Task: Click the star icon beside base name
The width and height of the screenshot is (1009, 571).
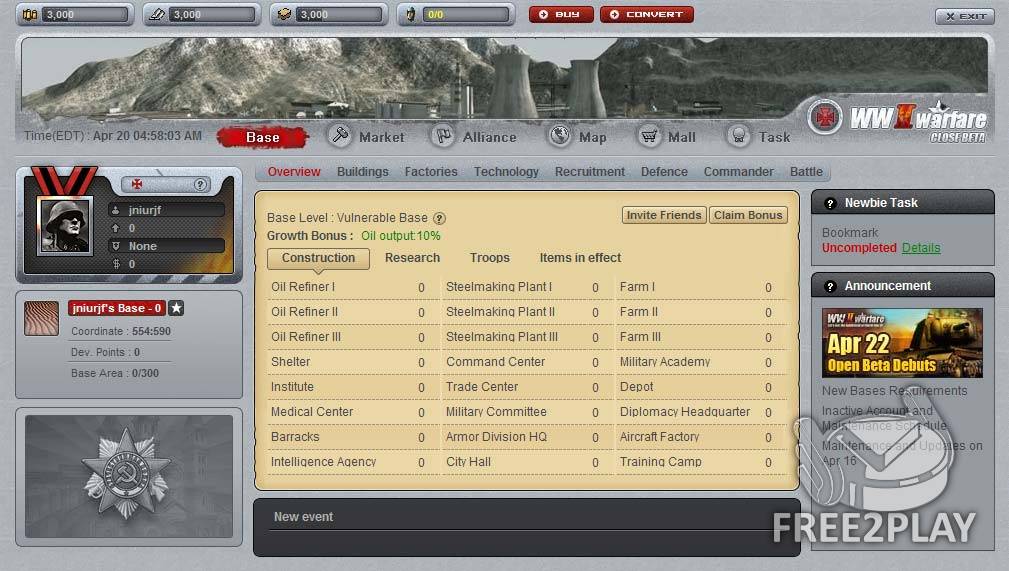Action: [x=176, y=308]
